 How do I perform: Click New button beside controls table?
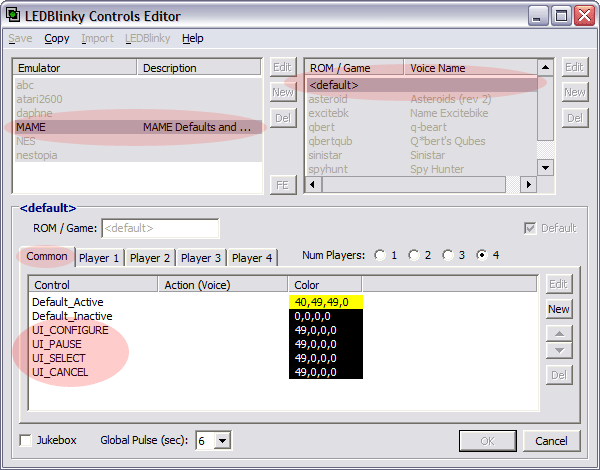tap(559, 309)
